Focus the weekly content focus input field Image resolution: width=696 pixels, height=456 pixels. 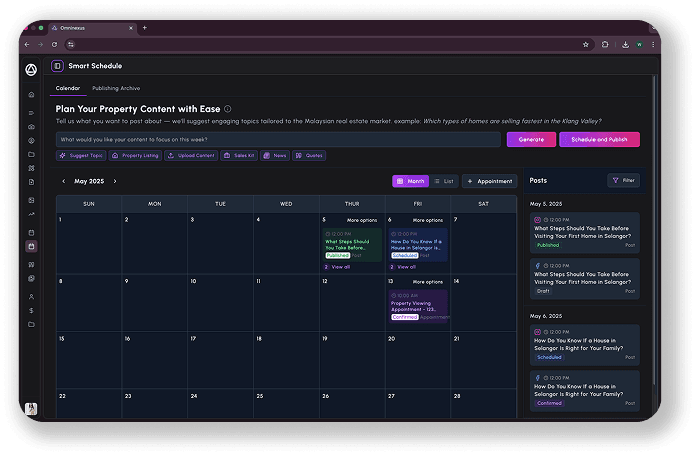[x=278, y=139]
